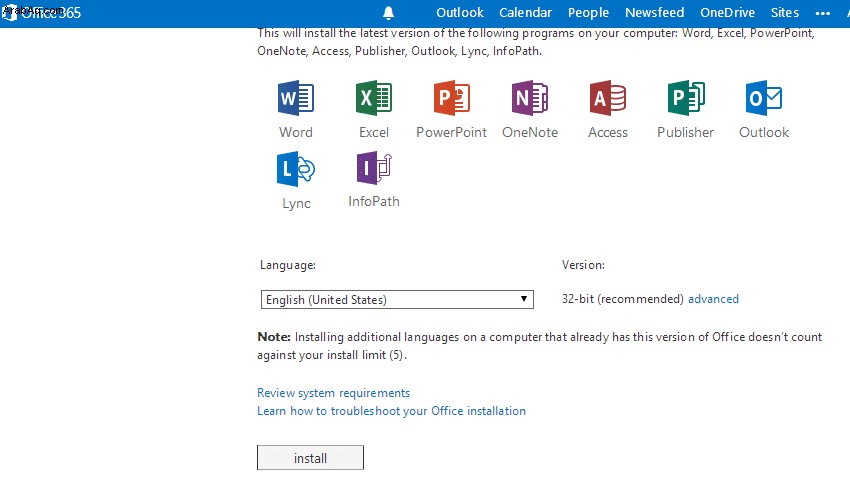Image resolution: width=850 pixels, height=504 pixels.
Task: Expand the Language dropdown list
Action: (x=397, y=300)
